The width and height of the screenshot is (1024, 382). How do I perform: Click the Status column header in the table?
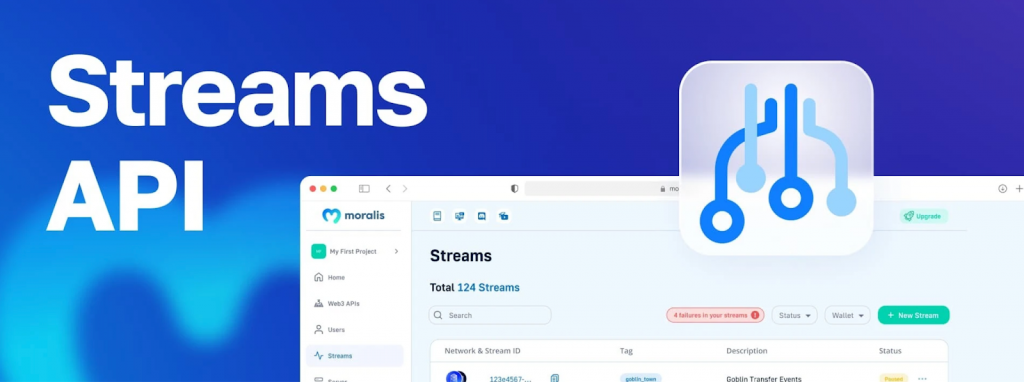(x=890, y=351)
